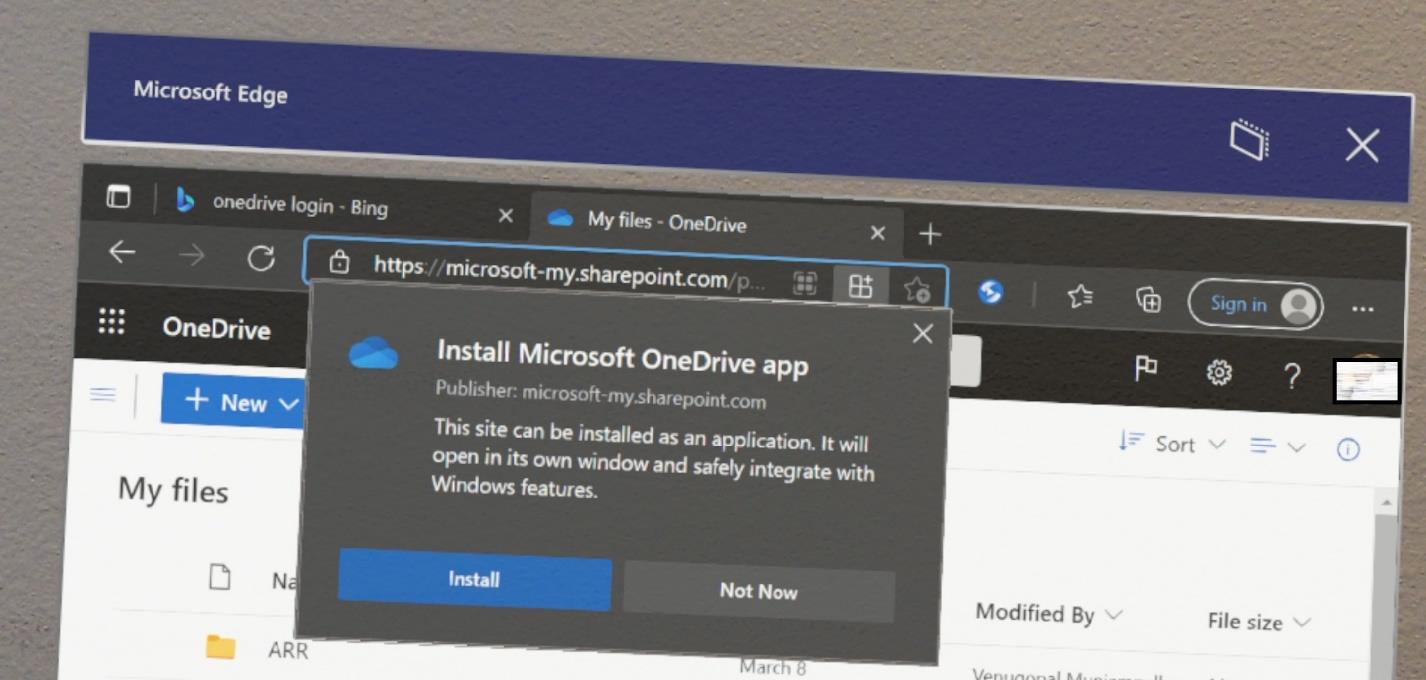Open site security info via lock icon

339,263
